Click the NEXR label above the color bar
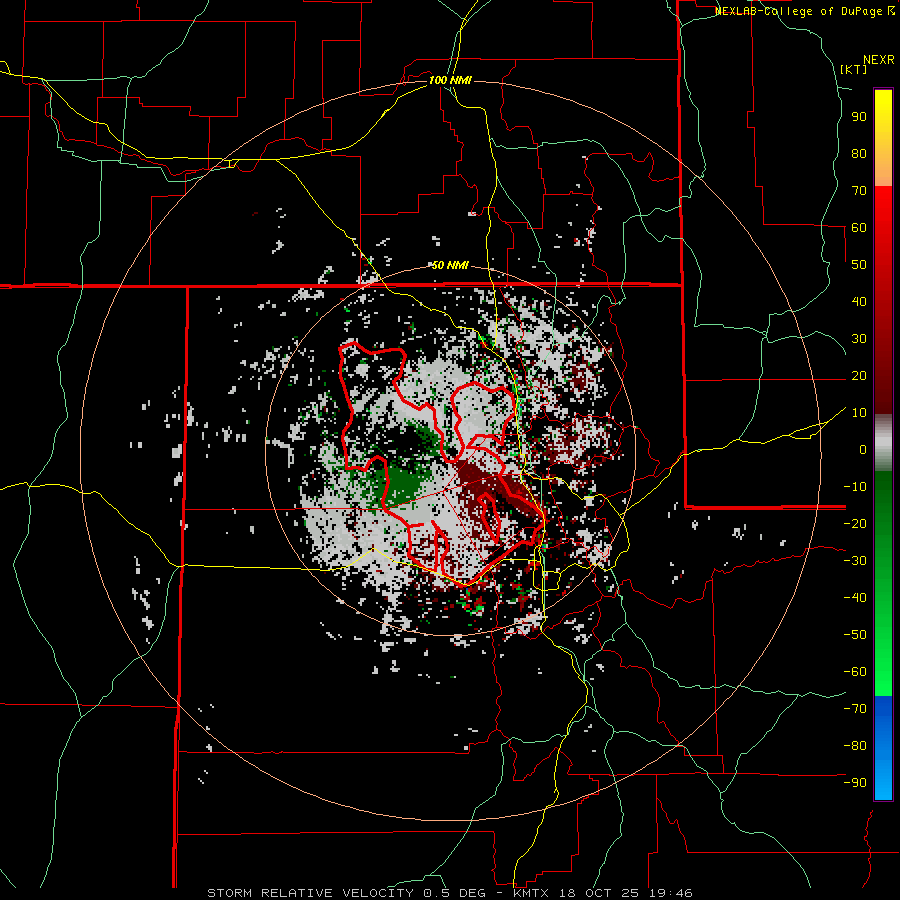This screenshot has width=900, height=900. click(879, 60)
